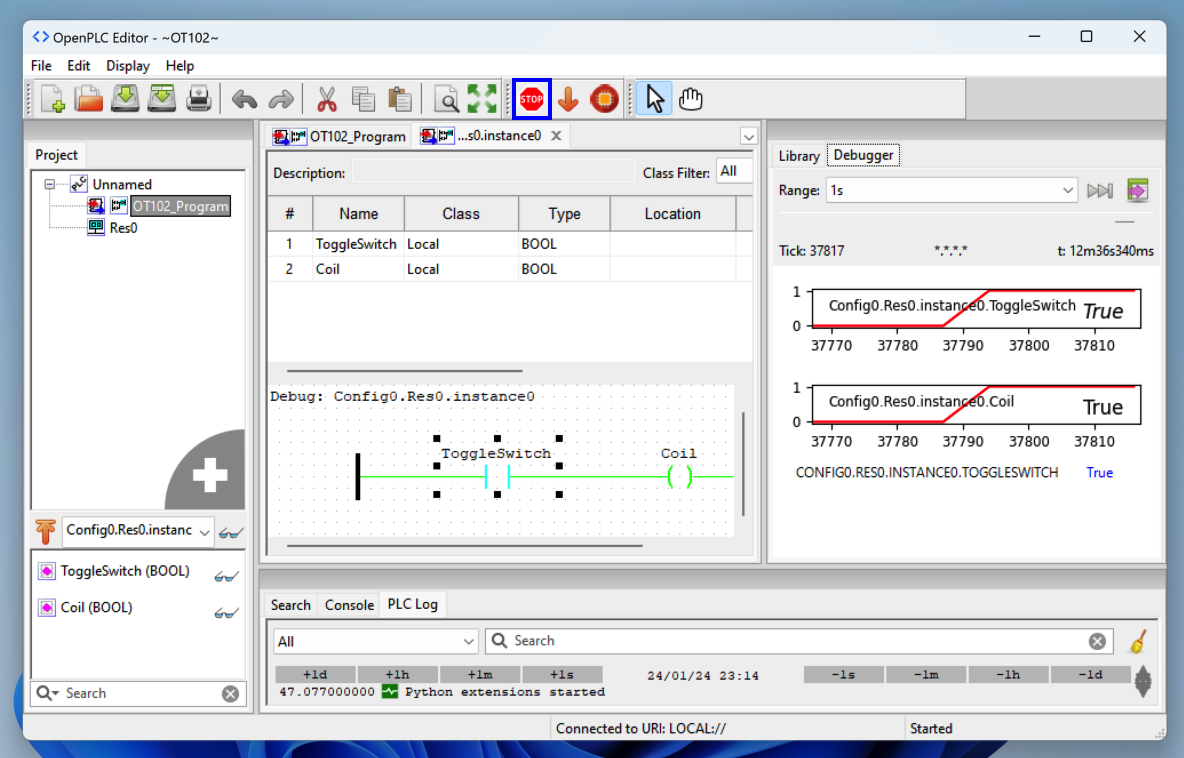Click the orange download arrow icon
Screen dimensions: 1184x758
568,99
